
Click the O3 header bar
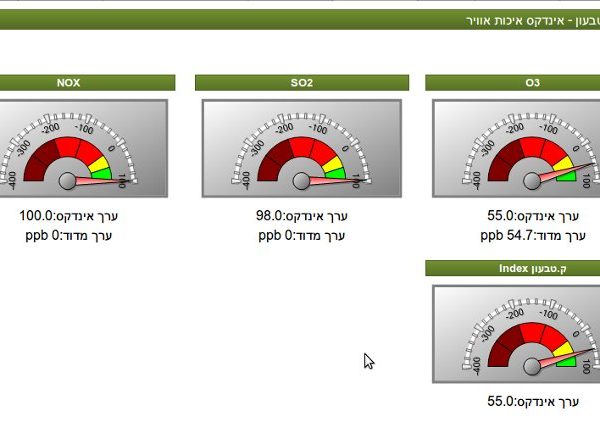tap(513, 83)
